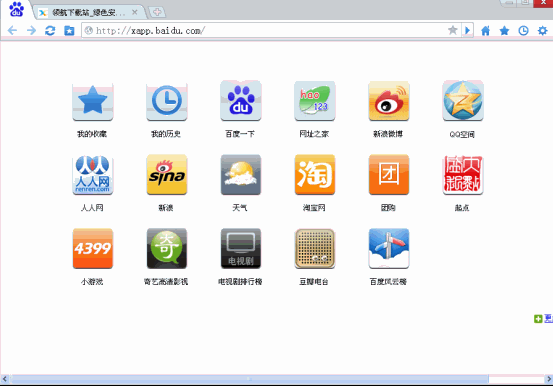
Task: Click the 百度风云榜 label text
Action: 388,282
